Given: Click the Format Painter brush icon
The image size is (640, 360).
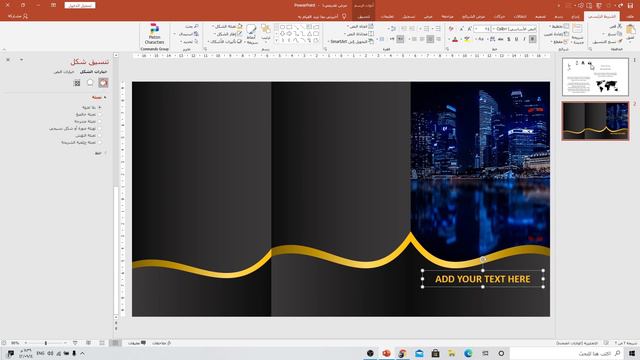Looking at the screenshot, I should (x=619, y=41).
